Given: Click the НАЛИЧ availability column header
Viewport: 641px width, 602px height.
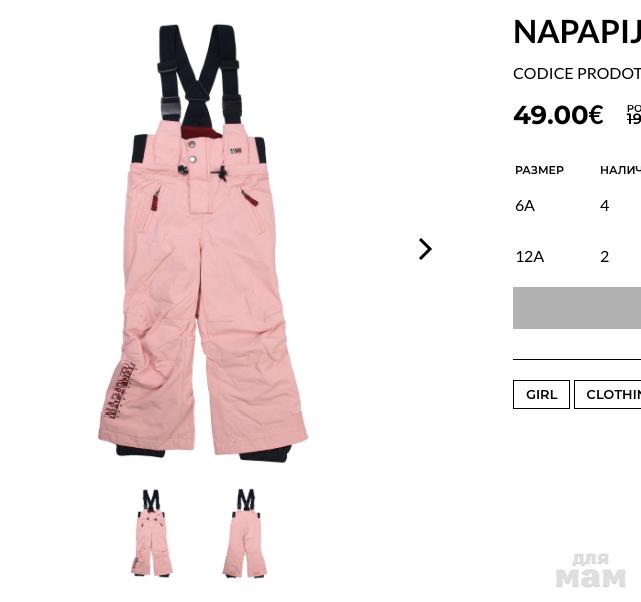Looking at the screenshot, I should click(x=620, y=170).
